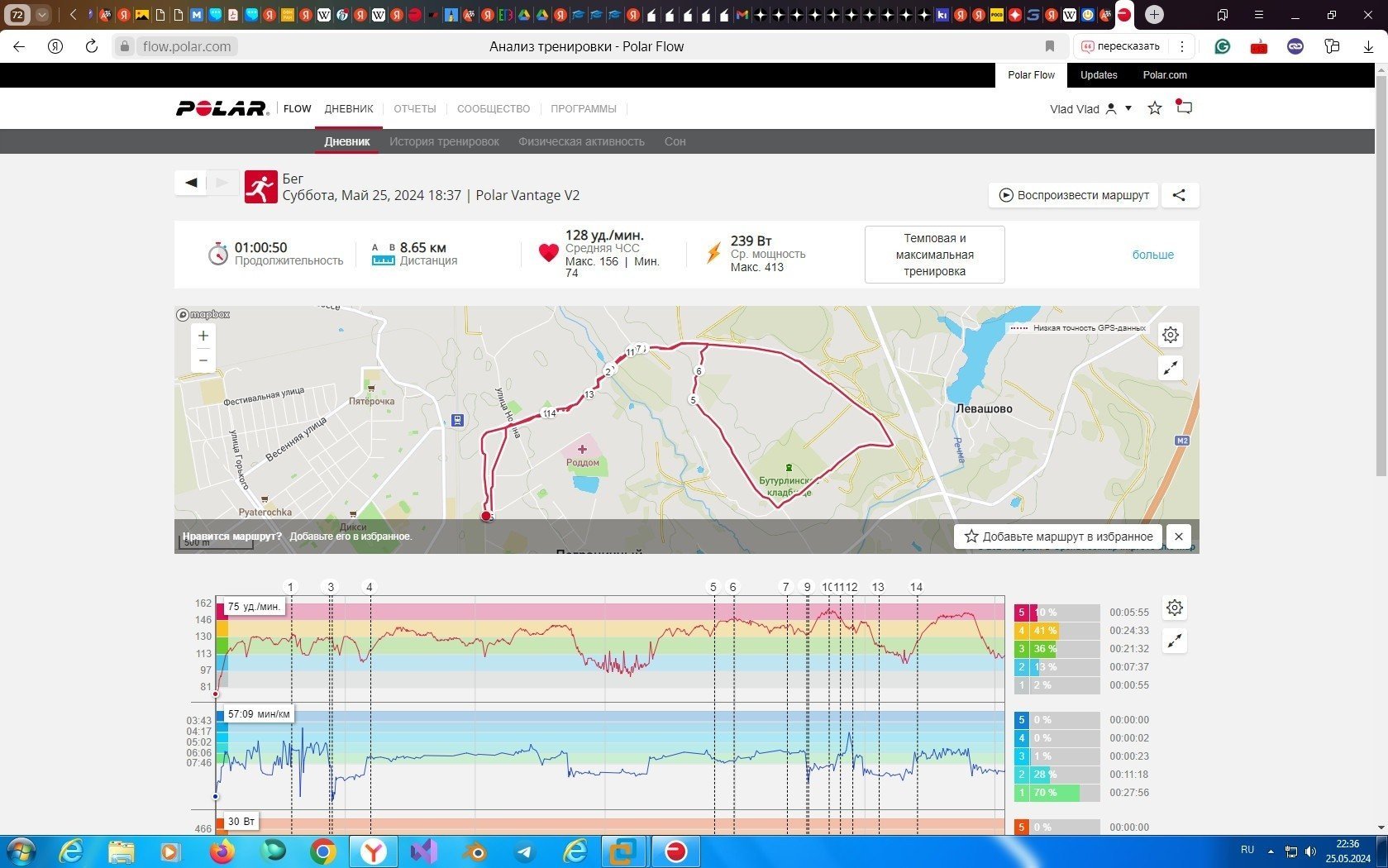Click the пересказать button
This screenshot has width=1388, height=868.
[1121, 46]
